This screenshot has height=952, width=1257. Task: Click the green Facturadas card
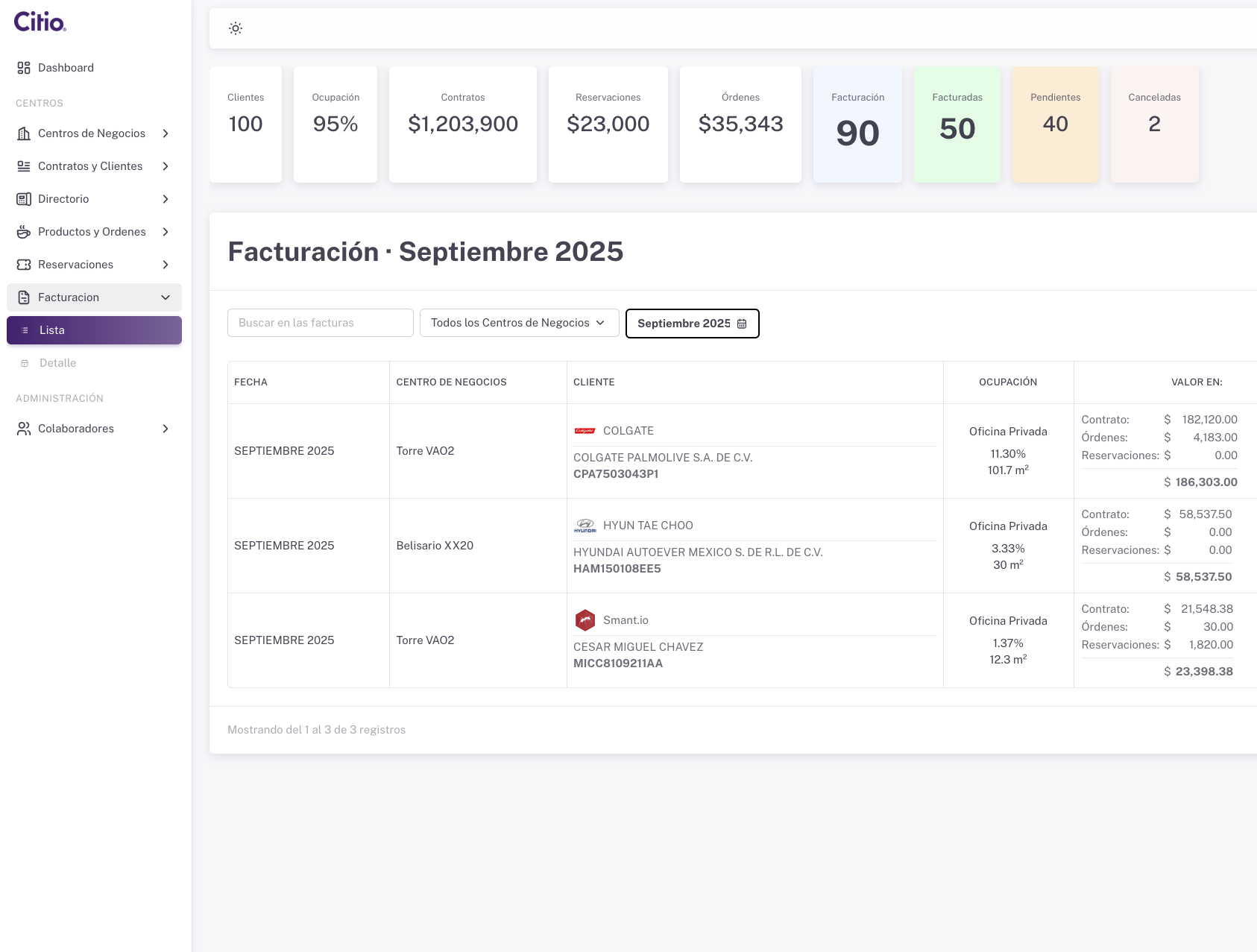coord(957,124)
